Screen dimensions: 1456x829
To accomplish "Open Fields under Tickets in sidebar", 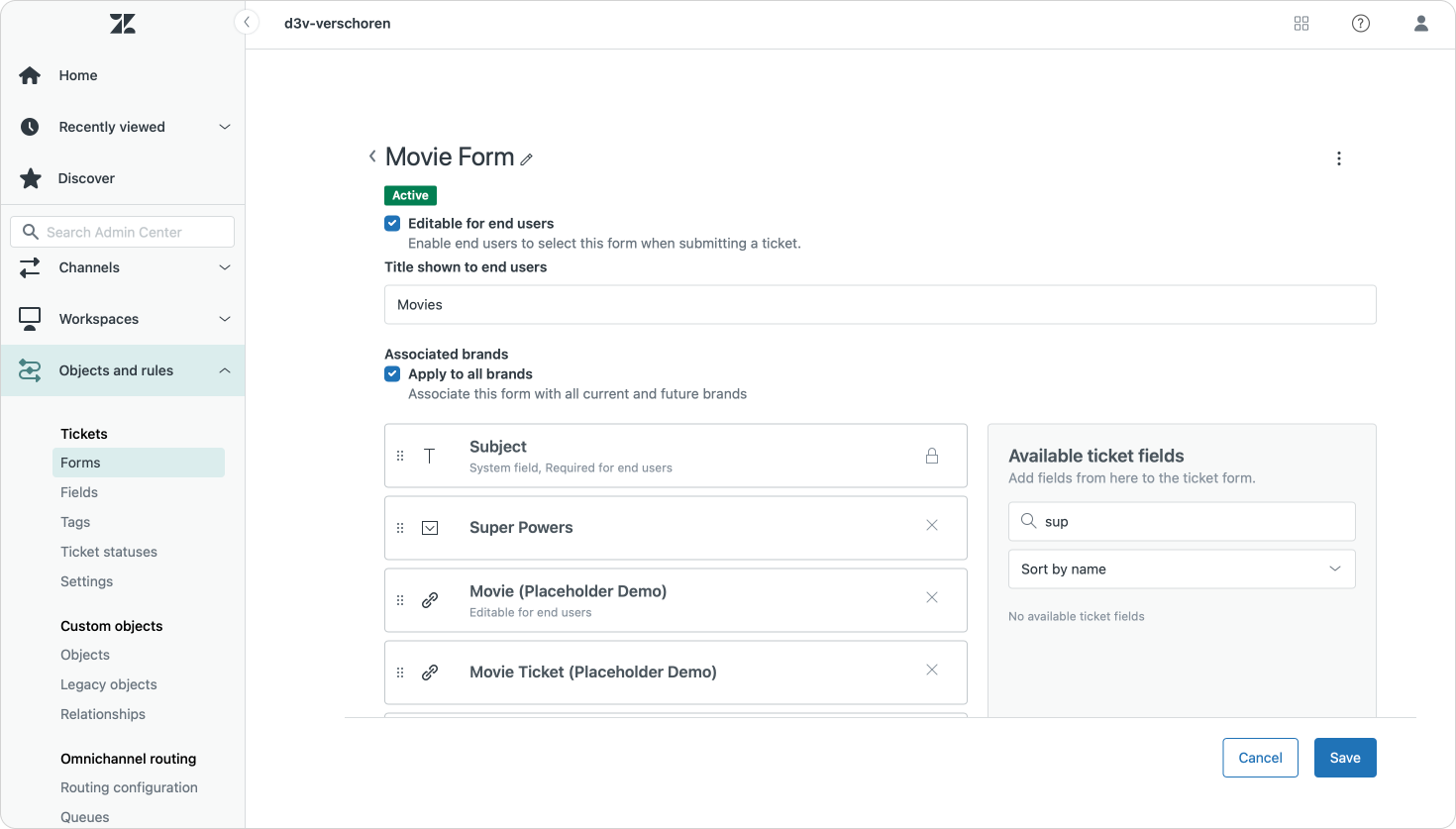I will coord(79,492).
